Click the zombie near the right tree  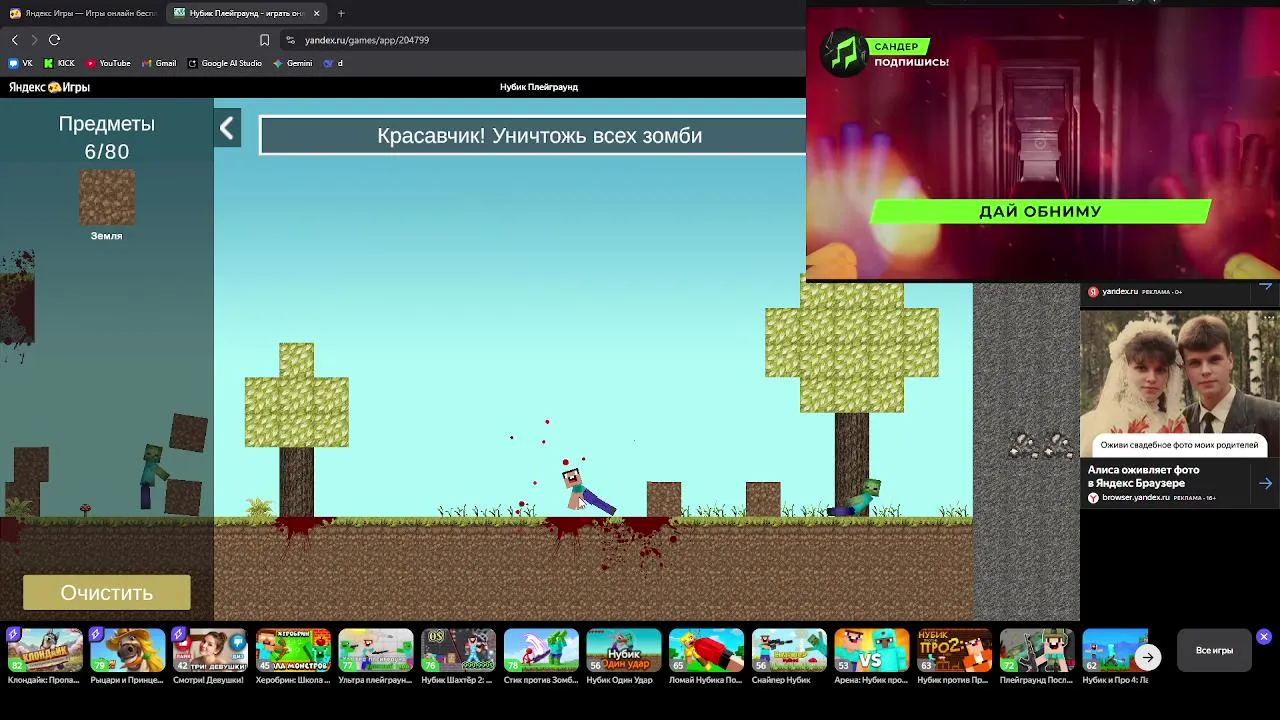[856, 498]
